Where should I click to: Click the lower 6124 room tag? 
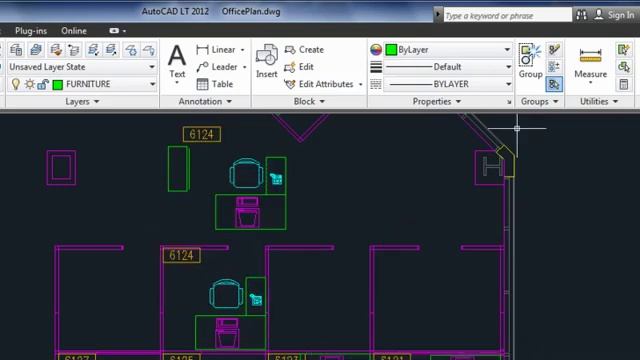tap(182, 256)
